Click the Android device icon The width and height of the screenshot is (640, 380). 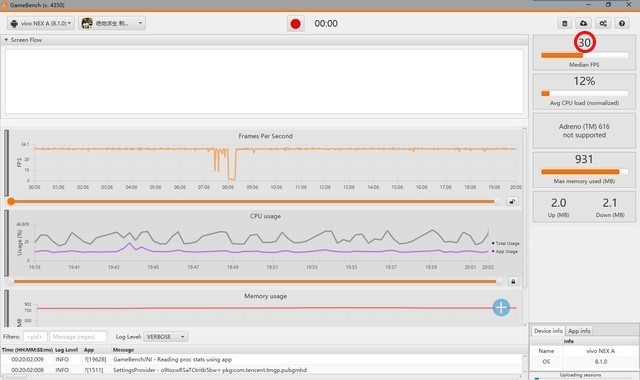coord(14,23)
